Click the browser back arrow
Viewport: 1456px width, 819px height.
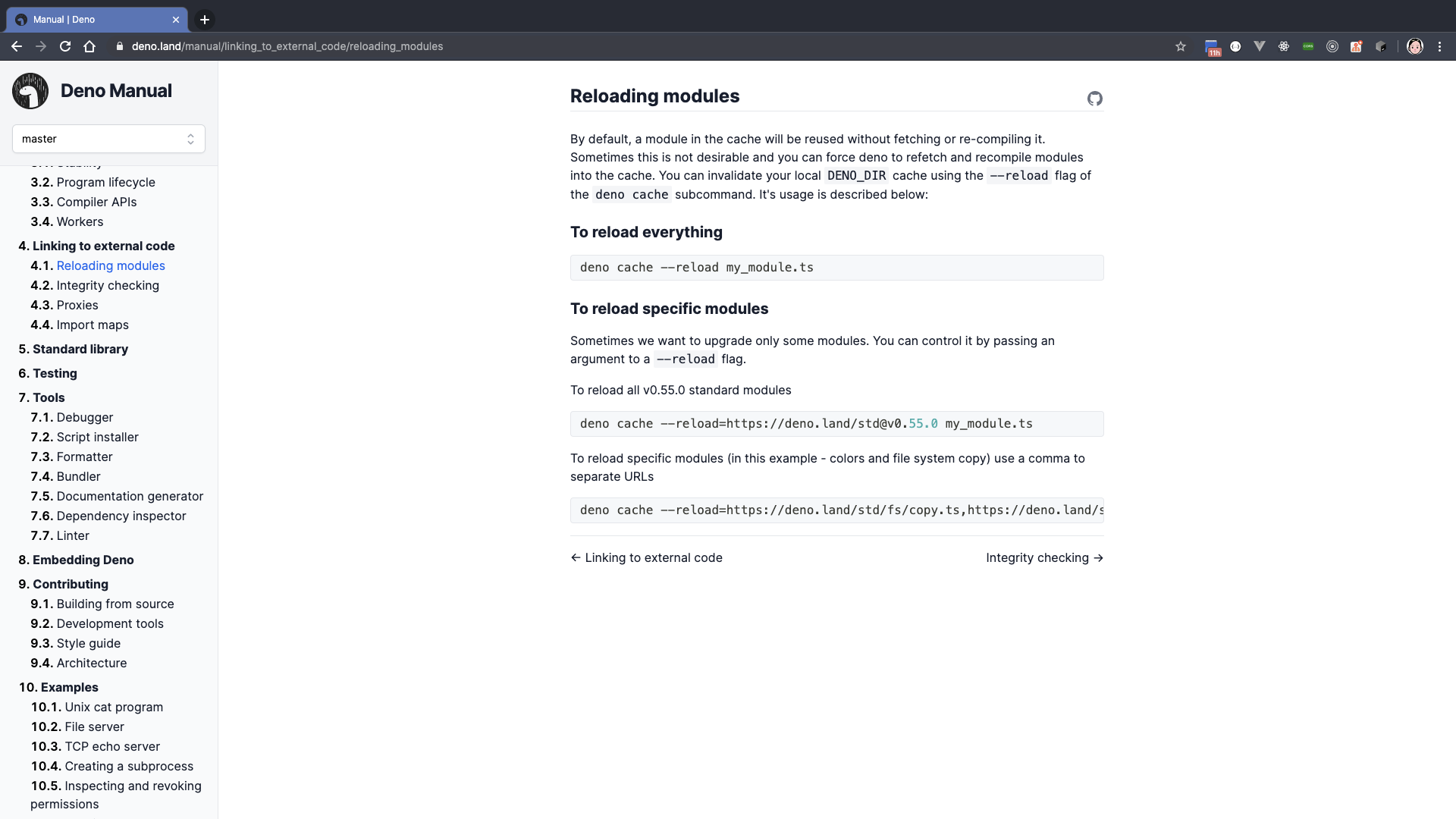(x=17, y=46)
